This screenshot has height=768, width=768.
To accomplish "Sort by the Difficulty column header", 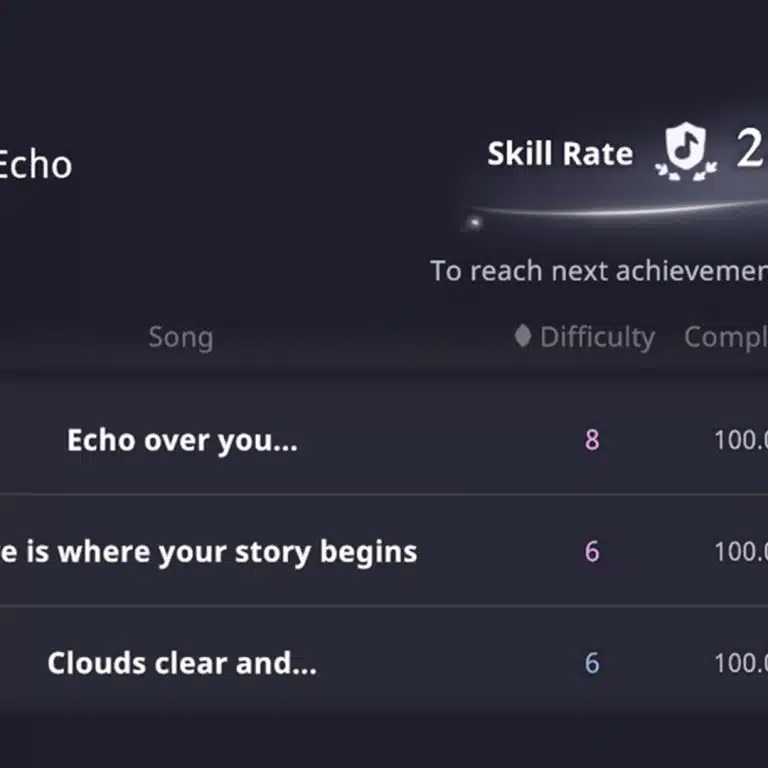I will click(x=596, y=338).
